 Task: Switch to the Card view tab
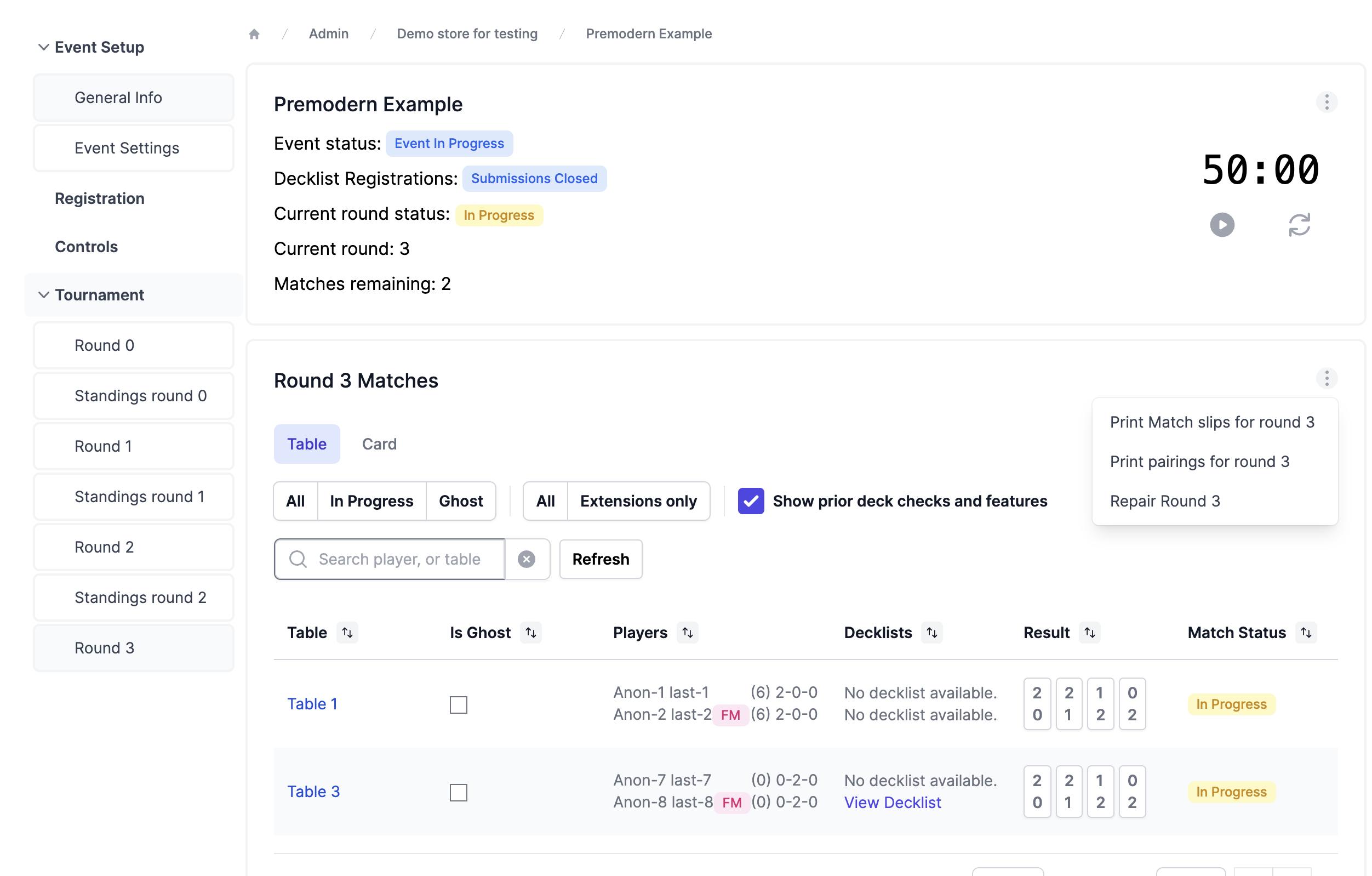coord(379,444)
